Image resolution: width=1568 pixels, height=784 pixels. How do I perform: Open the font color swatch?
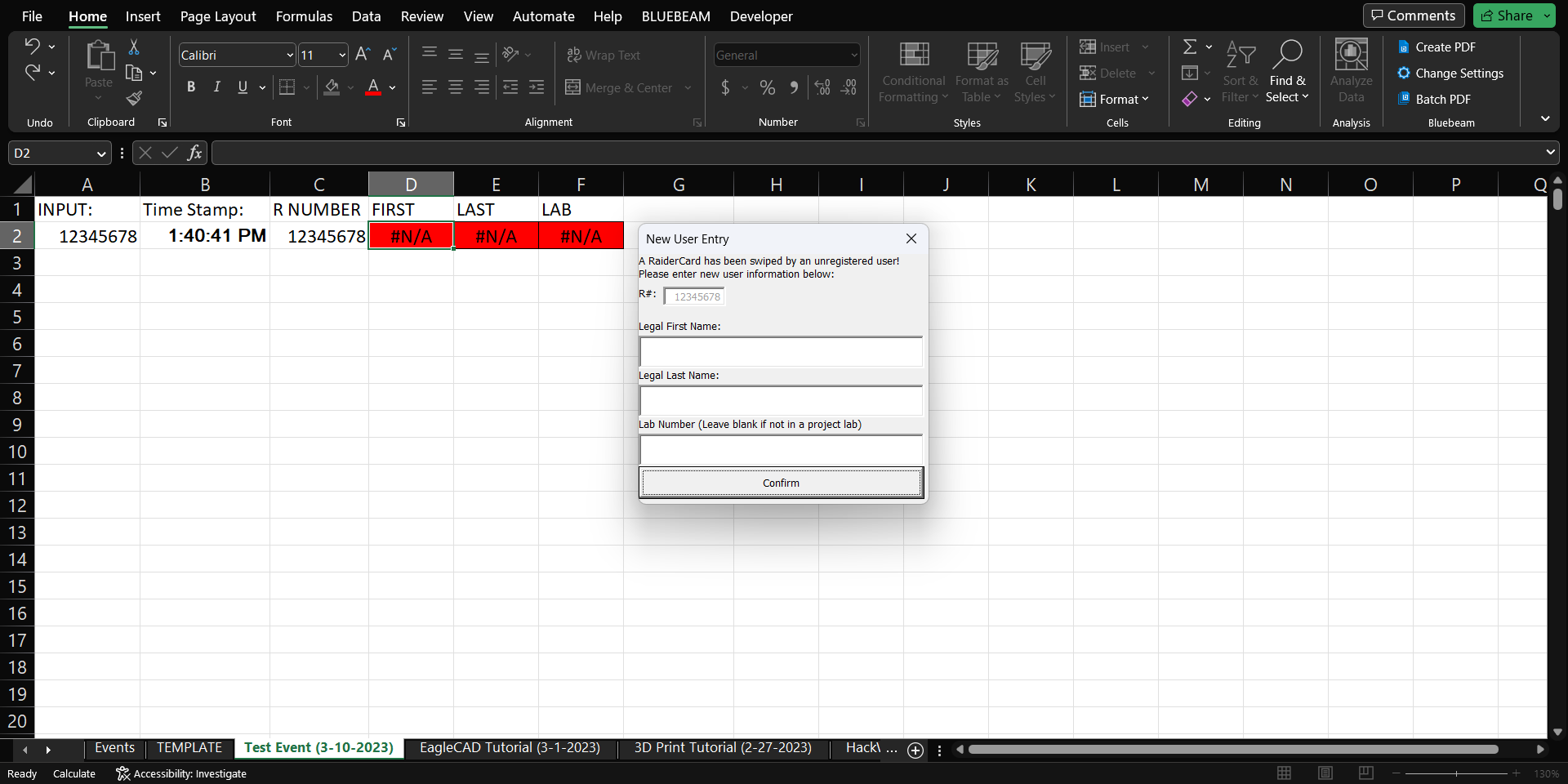click(373, 87)
